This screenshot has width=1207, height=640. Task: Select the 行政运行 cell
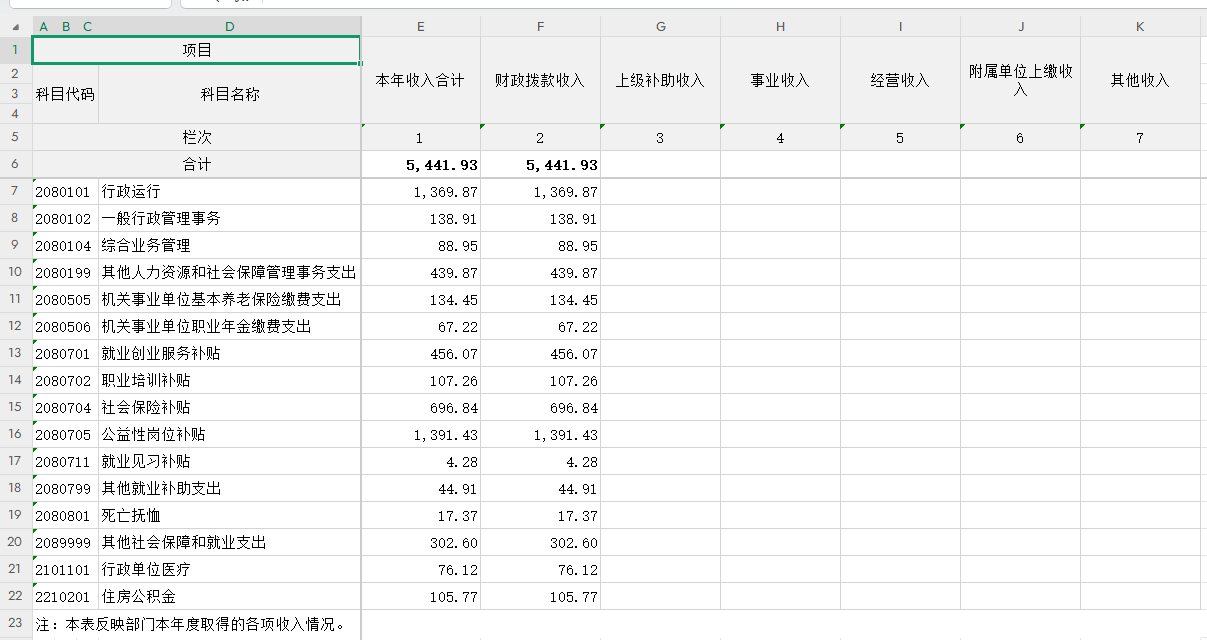[x=229, y=191]
